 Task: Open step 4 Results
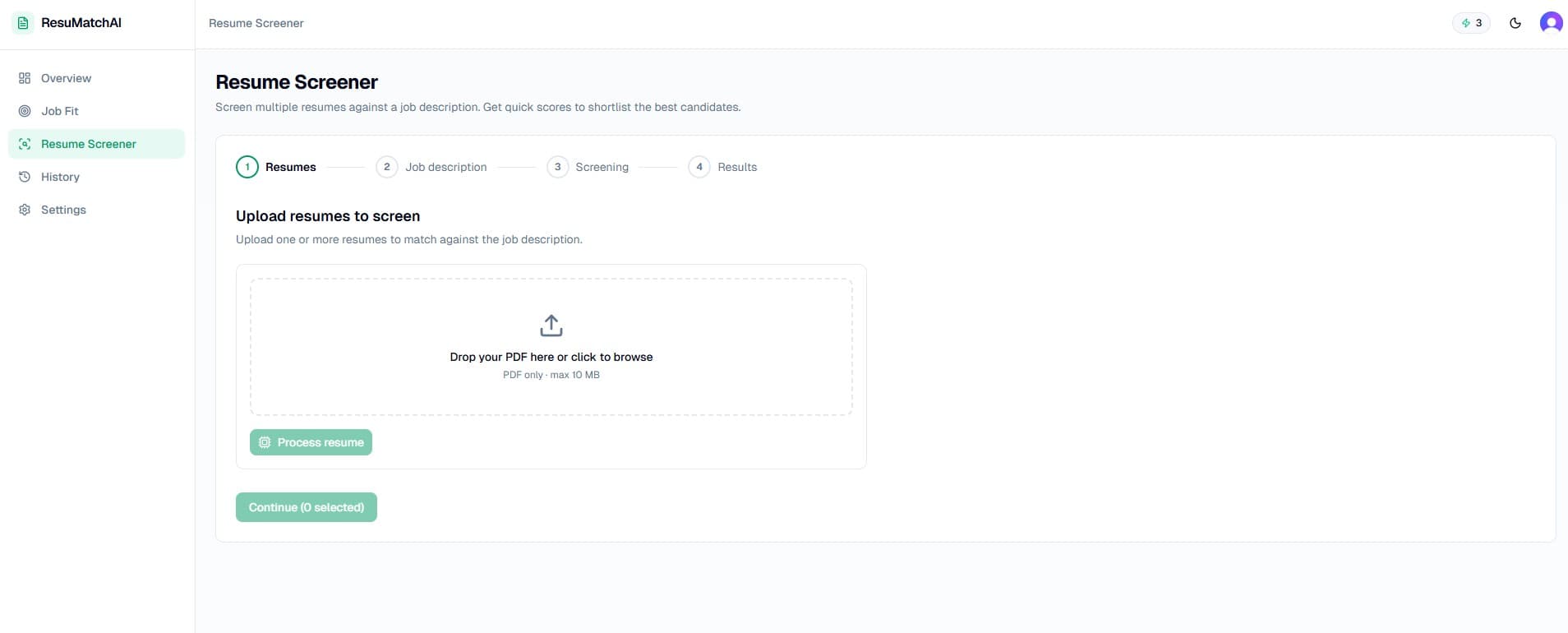pyautogui.click(x=723, y=167)
